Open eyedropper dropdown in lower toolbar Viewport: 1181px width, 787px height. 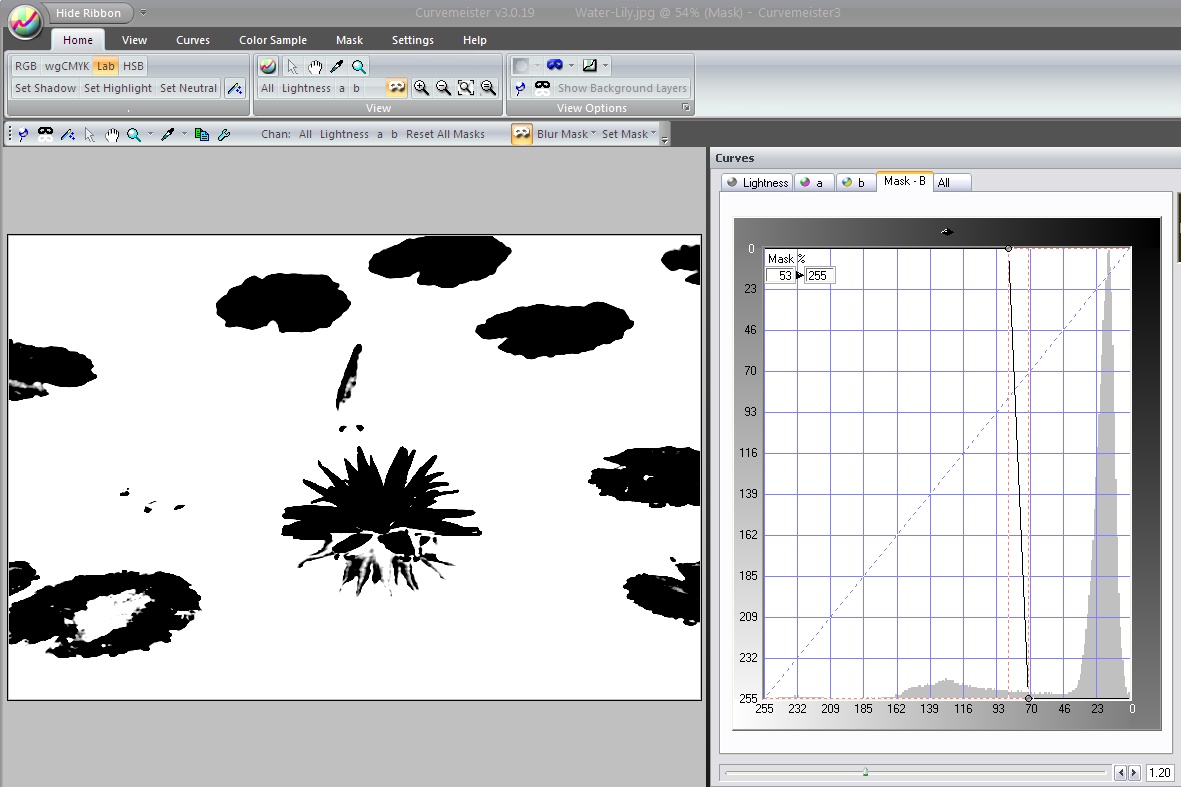click(184, 134)
